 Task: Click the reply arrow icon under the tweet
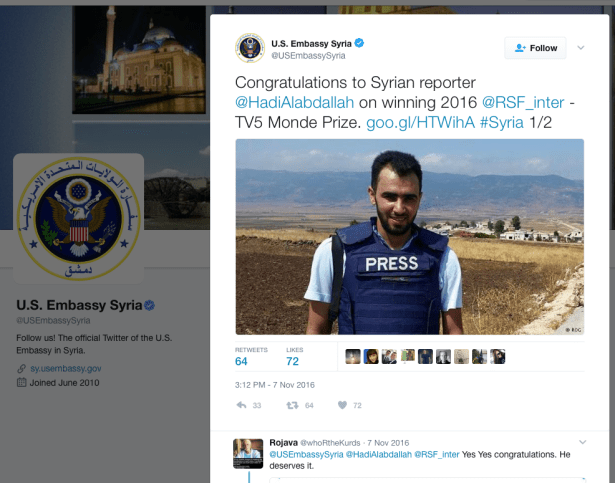pos(241,405)
